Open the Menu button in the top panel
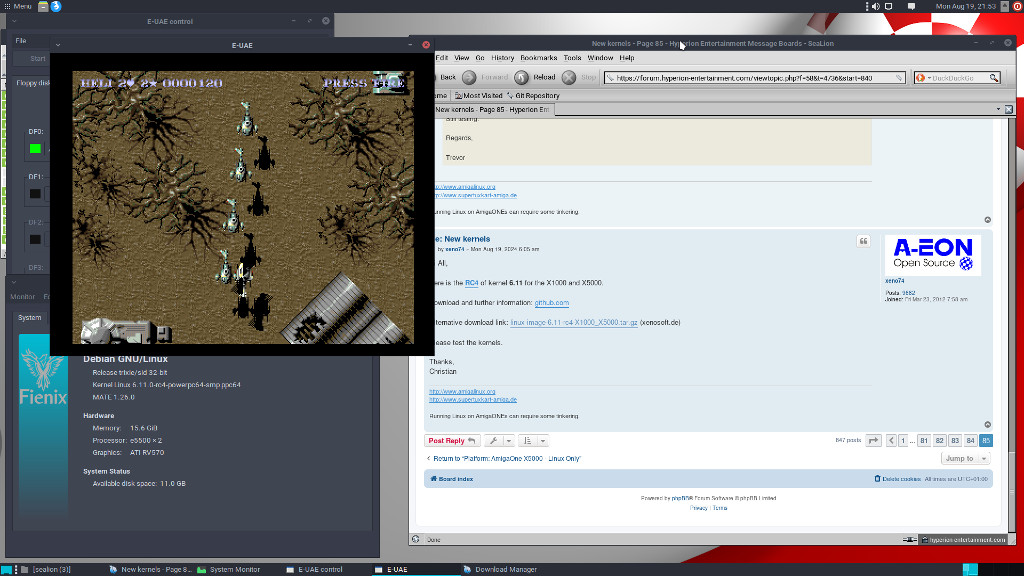Screen dimensions: 1024x576 click(x=18, y=6)
